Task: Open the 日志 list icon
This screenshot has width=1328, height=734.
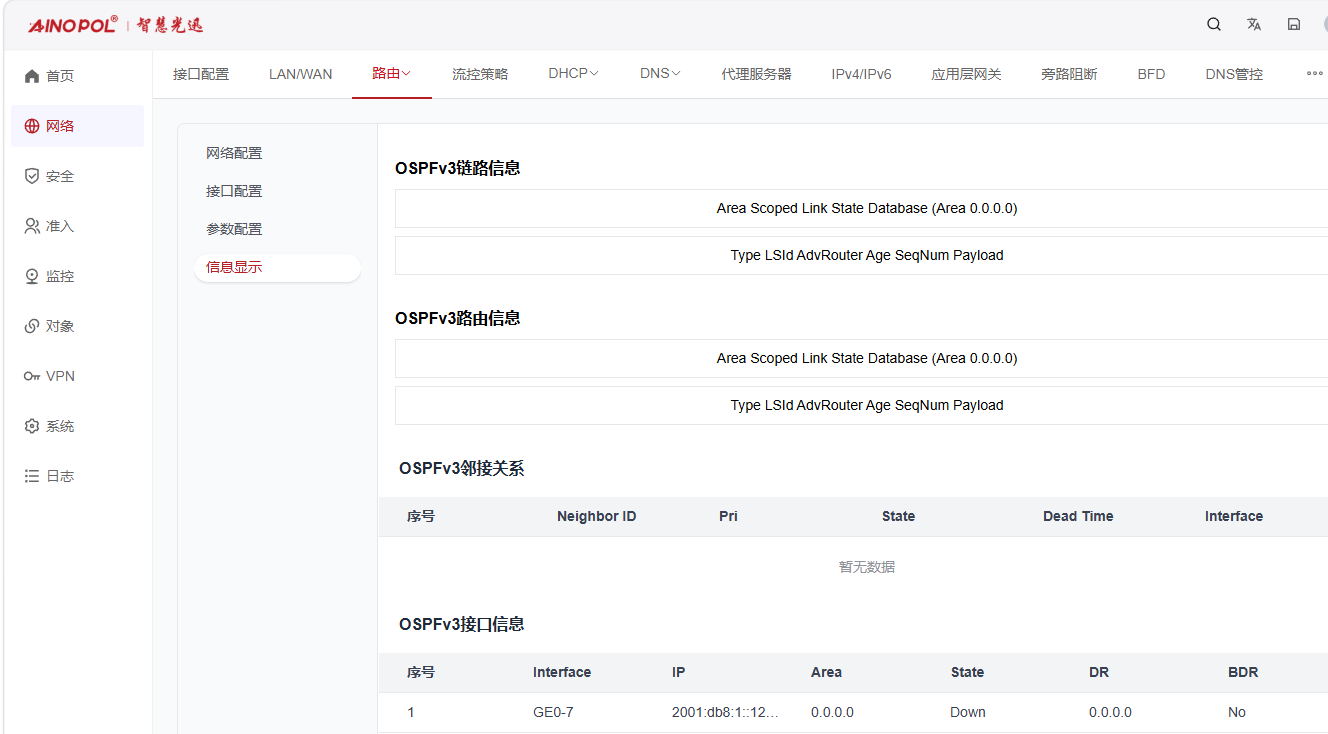Action: coord(32,476)
